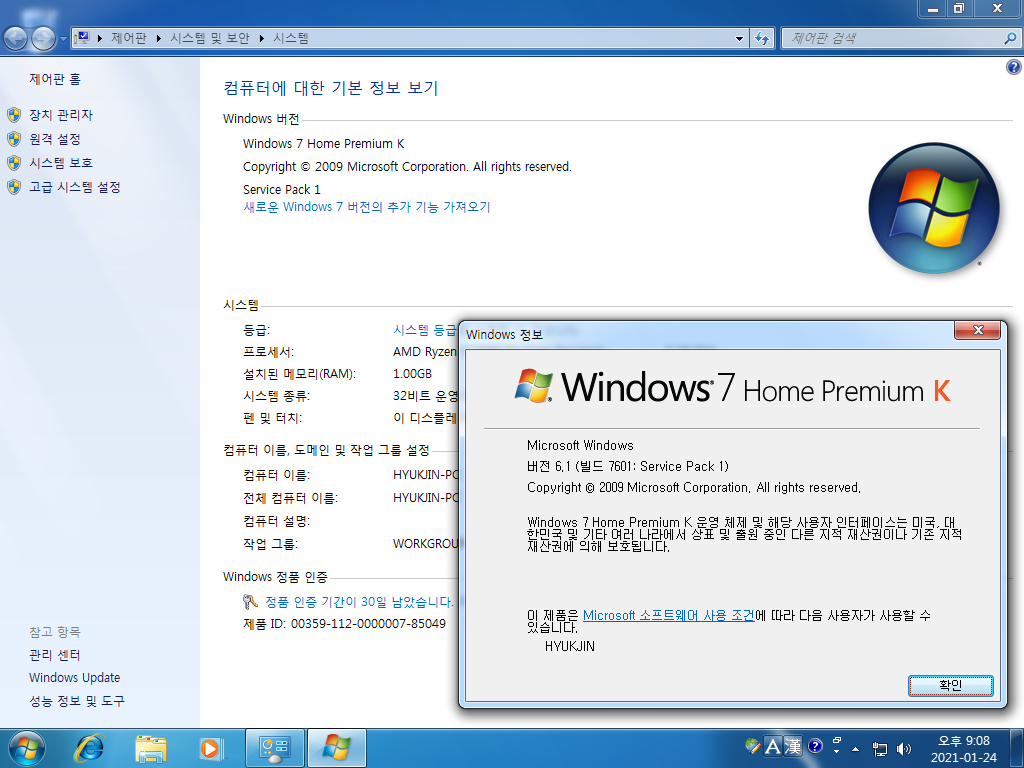Open help via blue question mark icon
The image size is (1024, 768).
pos(1014,67)
